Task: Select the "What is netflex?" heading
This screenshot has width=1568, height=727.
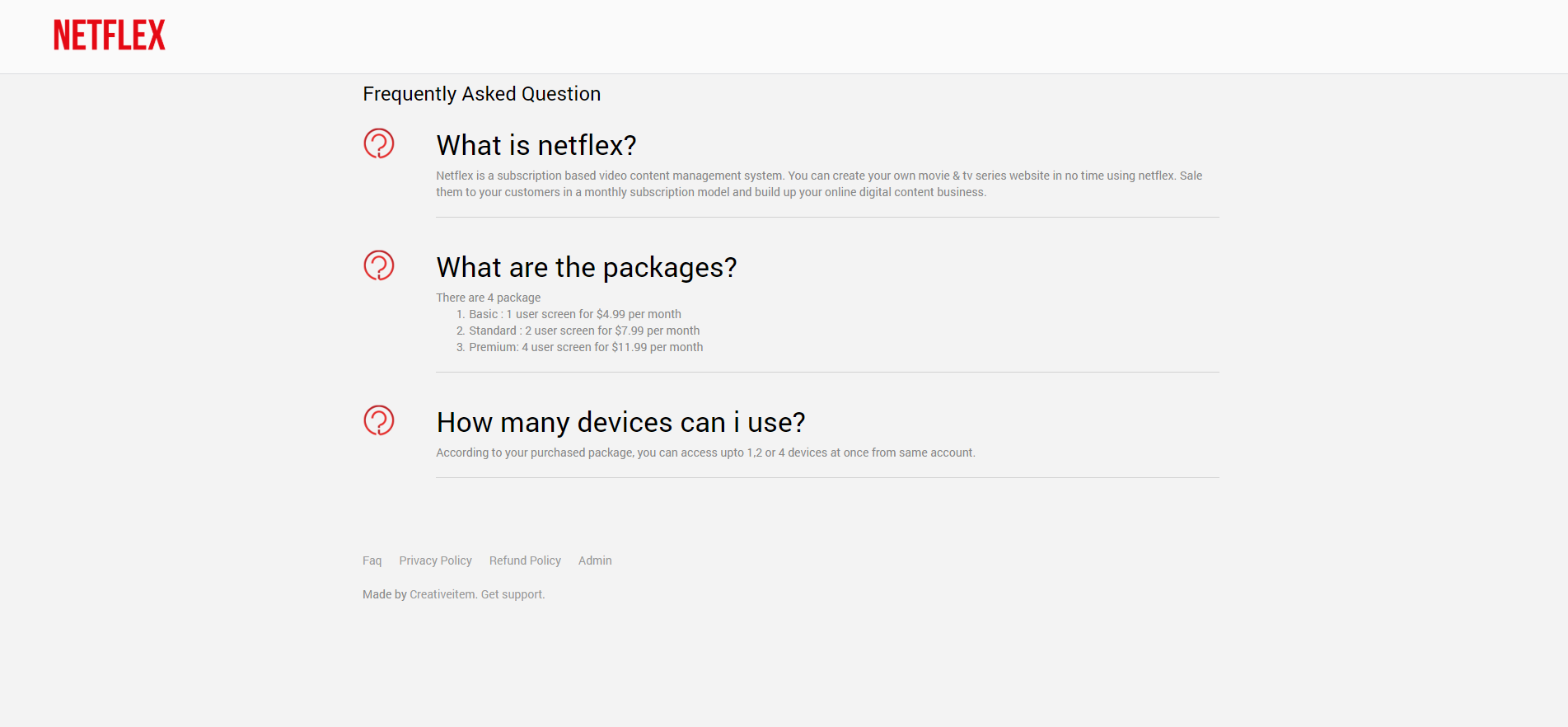Action: 536,146
